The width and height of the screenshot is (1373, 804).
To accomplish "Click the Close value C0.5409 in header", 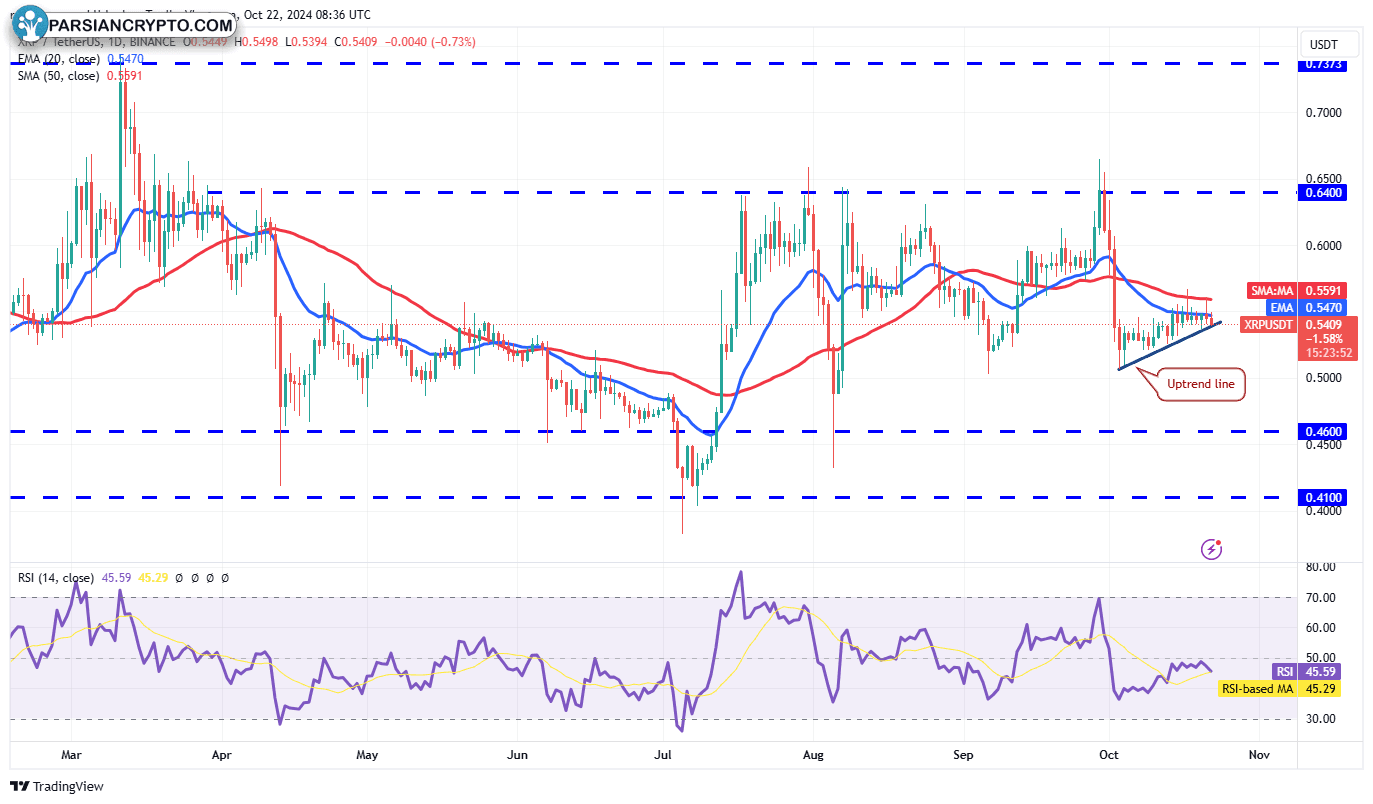I will pyautogui.click(x=356, y=42).
